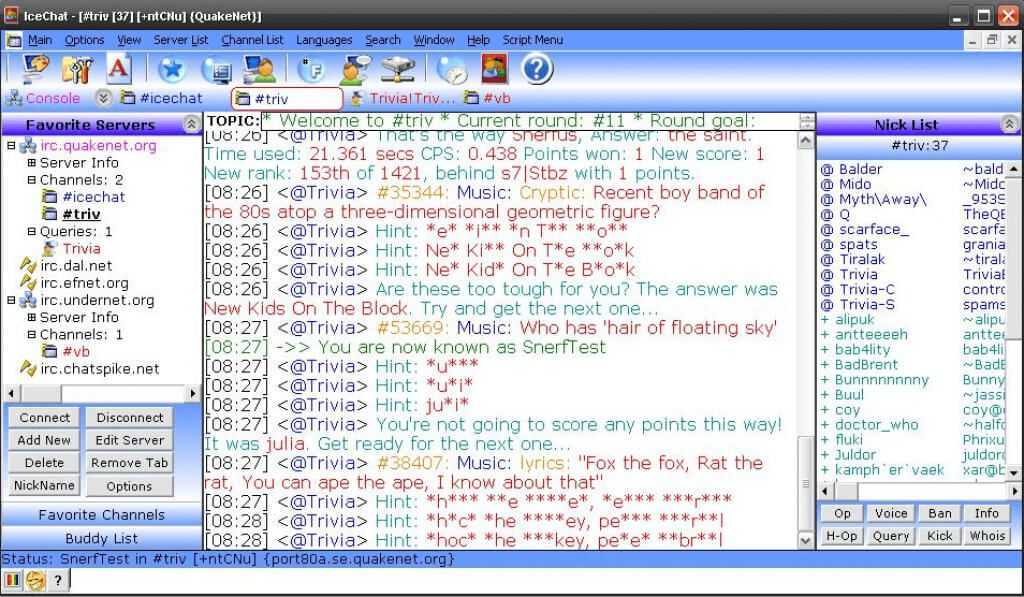Click the small question mark button near input
This screenshot has width=1024, height=597.
pos(58,580)
